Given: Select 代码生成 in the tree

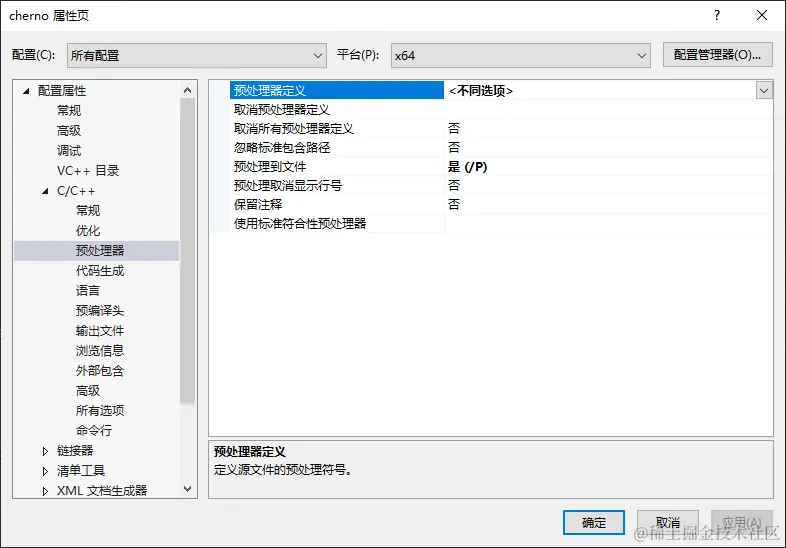Looking at the screenshot, I should [100, 271].
